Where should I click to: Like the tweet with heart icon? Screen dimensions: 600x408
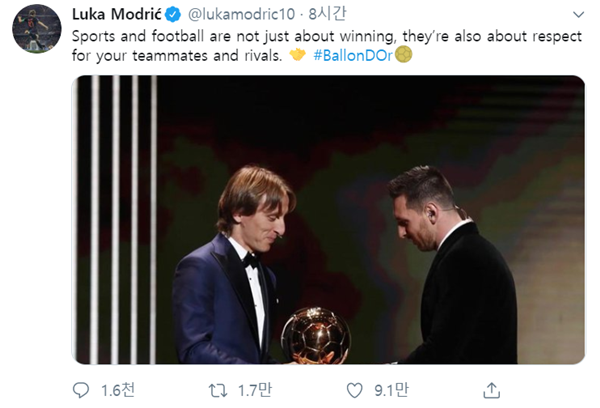[354, 391]
